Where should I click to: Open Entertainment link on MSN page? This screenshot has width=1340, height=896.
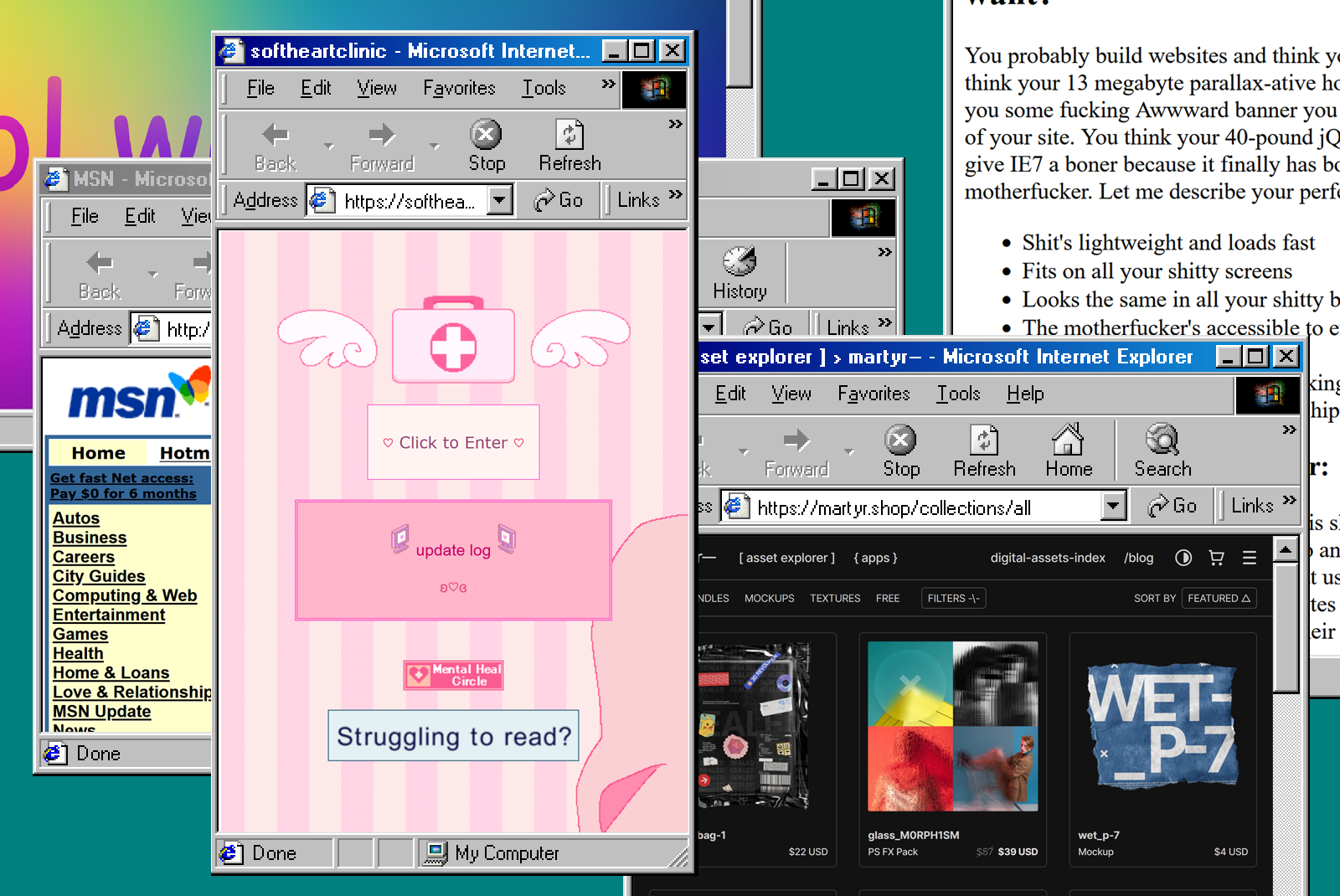pyautogui.click(x=109, y=615)
